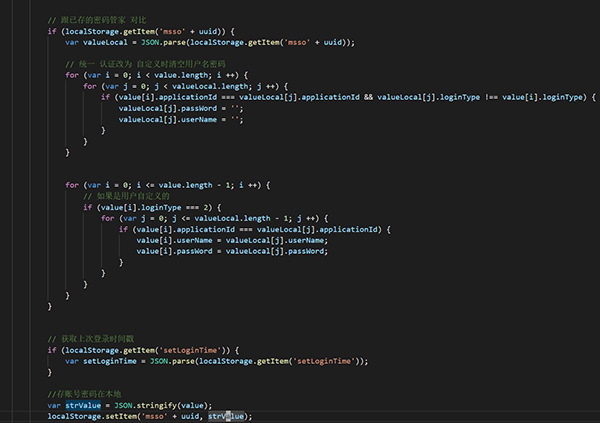The image size is (600, 423).
Task: Click the comment about 自定义时清空用户名密码
Action: 145,64
